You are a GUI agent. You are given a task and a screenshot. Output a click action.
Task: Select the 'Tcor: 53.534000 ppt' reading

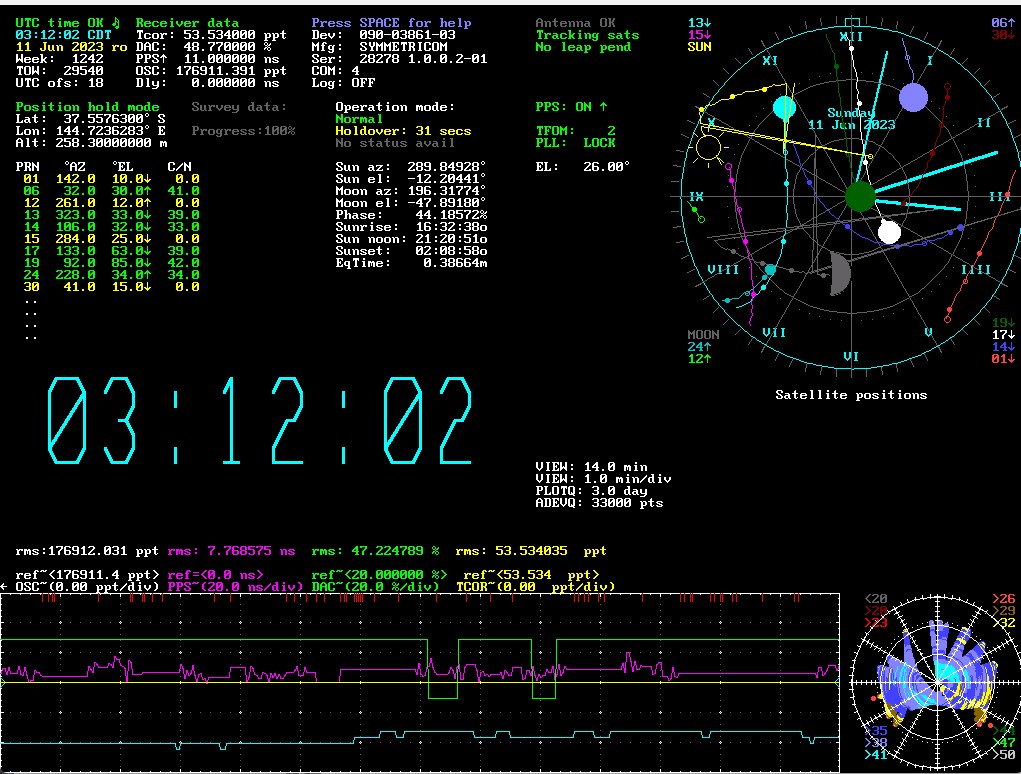point(211,35)
